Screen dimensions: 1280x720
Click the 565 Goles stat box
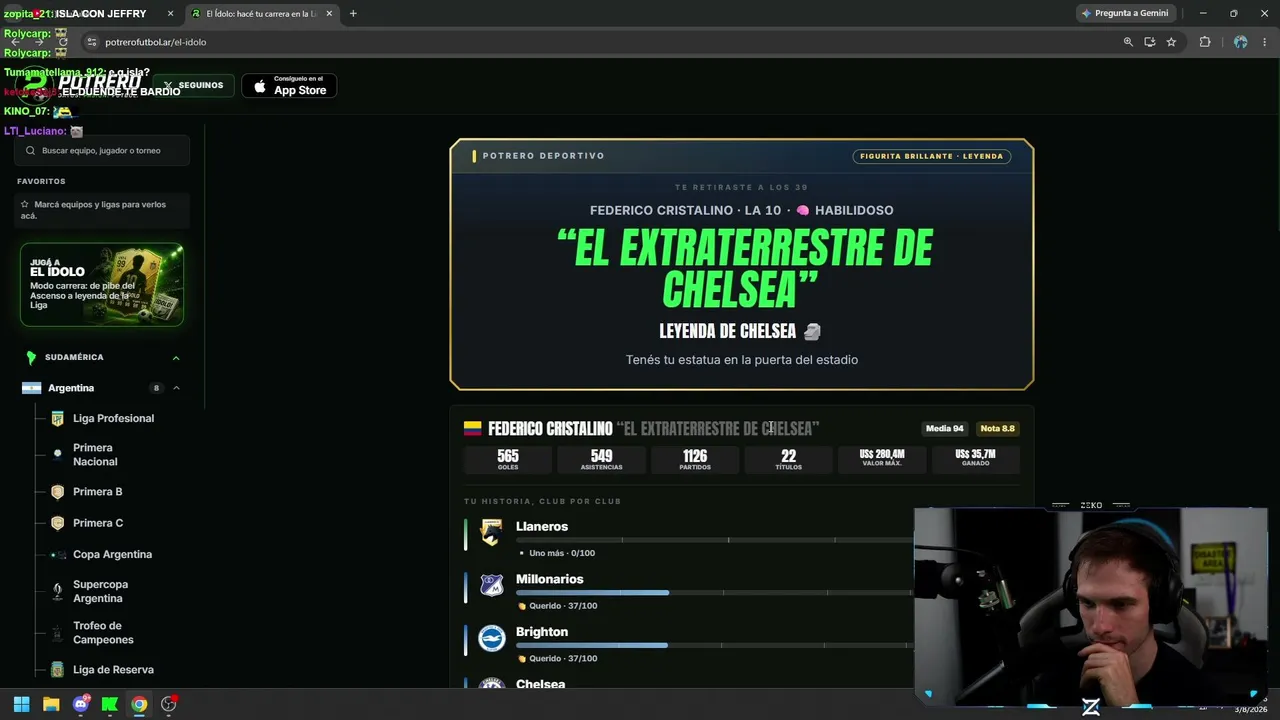(508, 459)
